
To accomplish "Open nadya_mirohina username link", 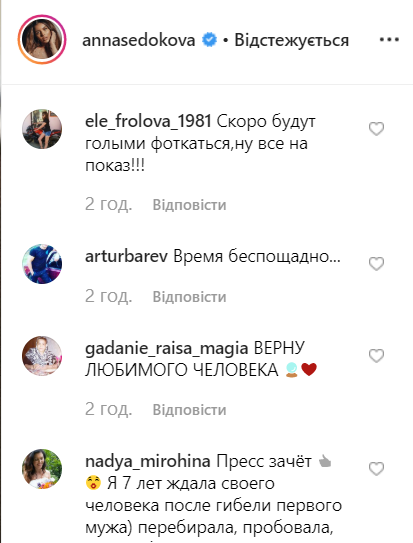I will 148,462.
